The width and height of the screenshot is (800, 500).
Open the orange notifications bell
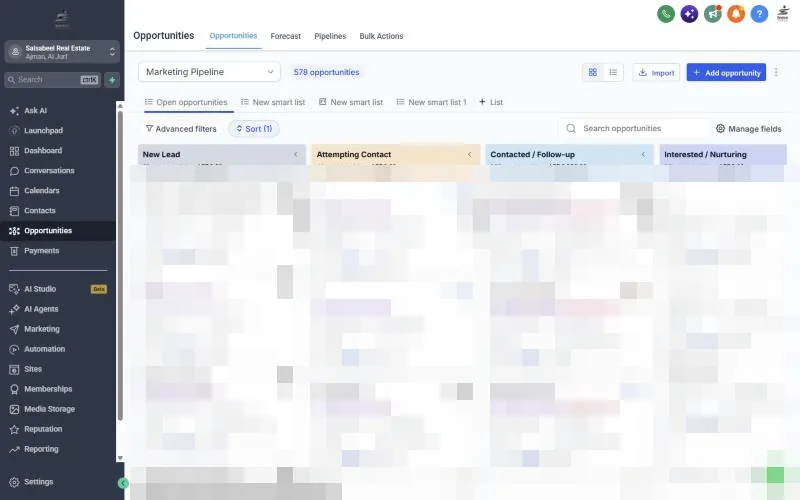pyautogui.click(x=736, y=14)
